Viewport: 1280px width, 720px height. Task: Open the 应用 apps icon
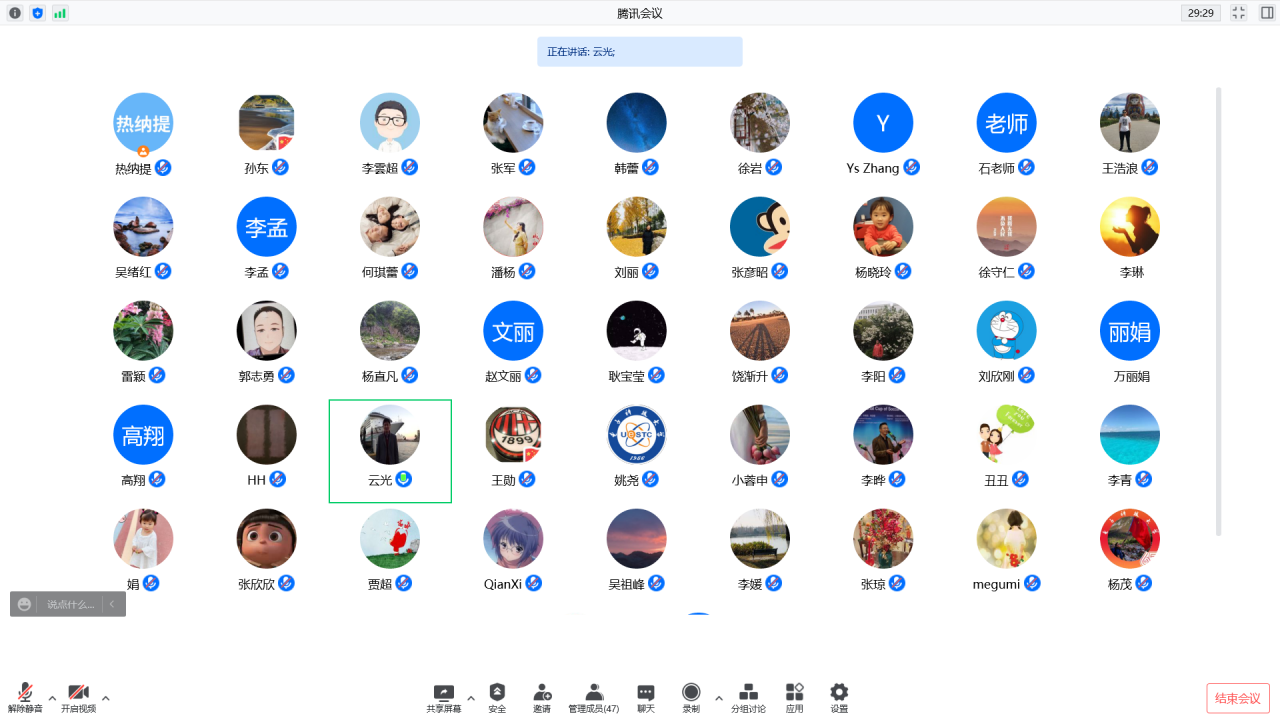coord(794,698)
